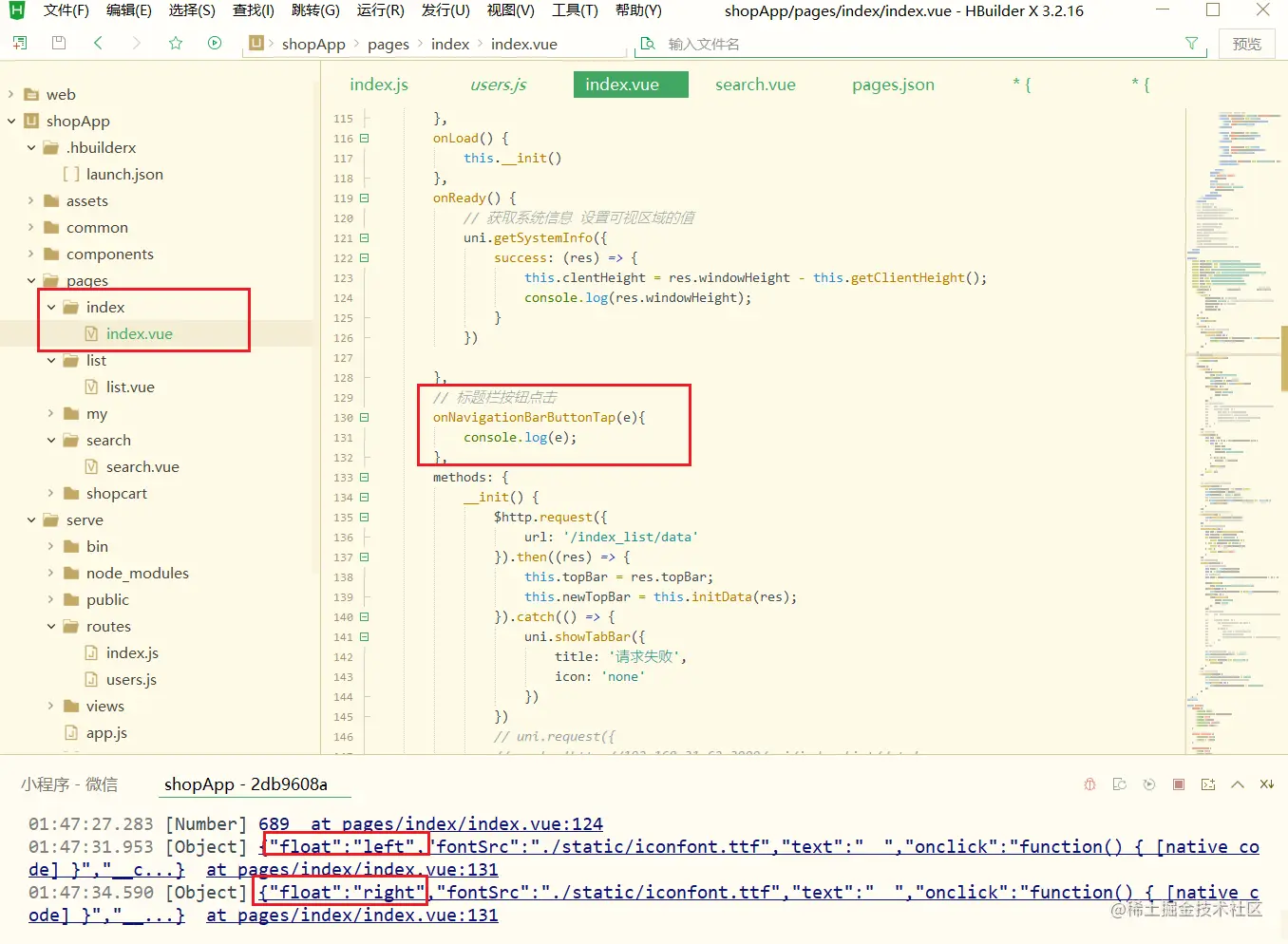Open the index.vue:124 log source link
The height and width of the screenshot is (944, 1288).
point(457,824)
